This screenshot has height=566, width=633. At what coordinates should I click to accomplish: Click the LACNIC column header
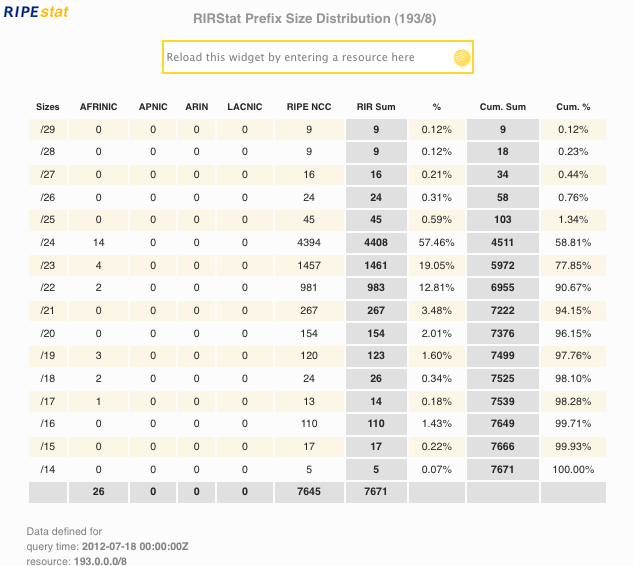(244, 107)
